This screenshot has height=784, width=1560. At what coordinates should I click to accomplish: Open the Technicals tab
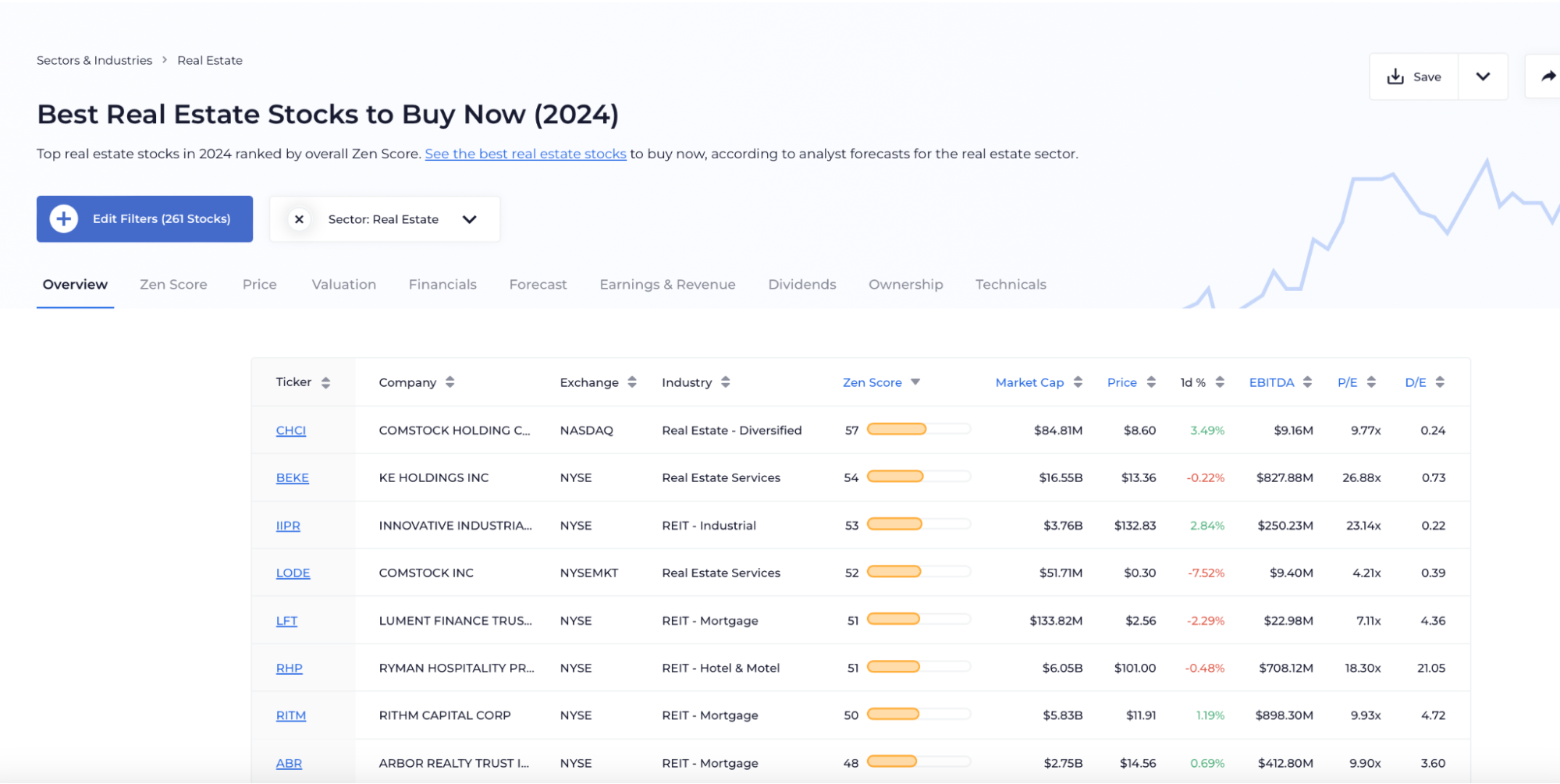coord(1011,285)
